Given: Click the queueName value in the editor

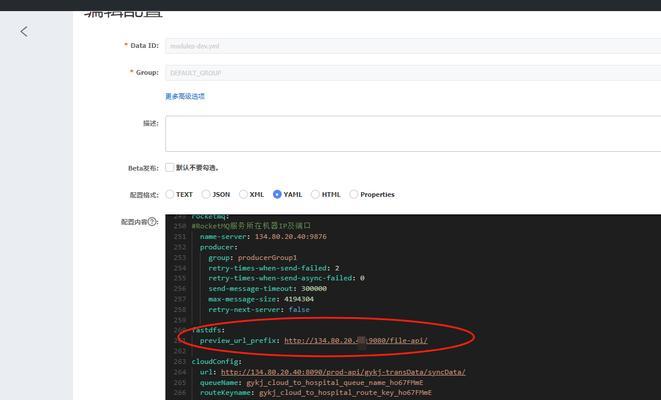Looking at the screenshot, I should [x=335, y=382].
